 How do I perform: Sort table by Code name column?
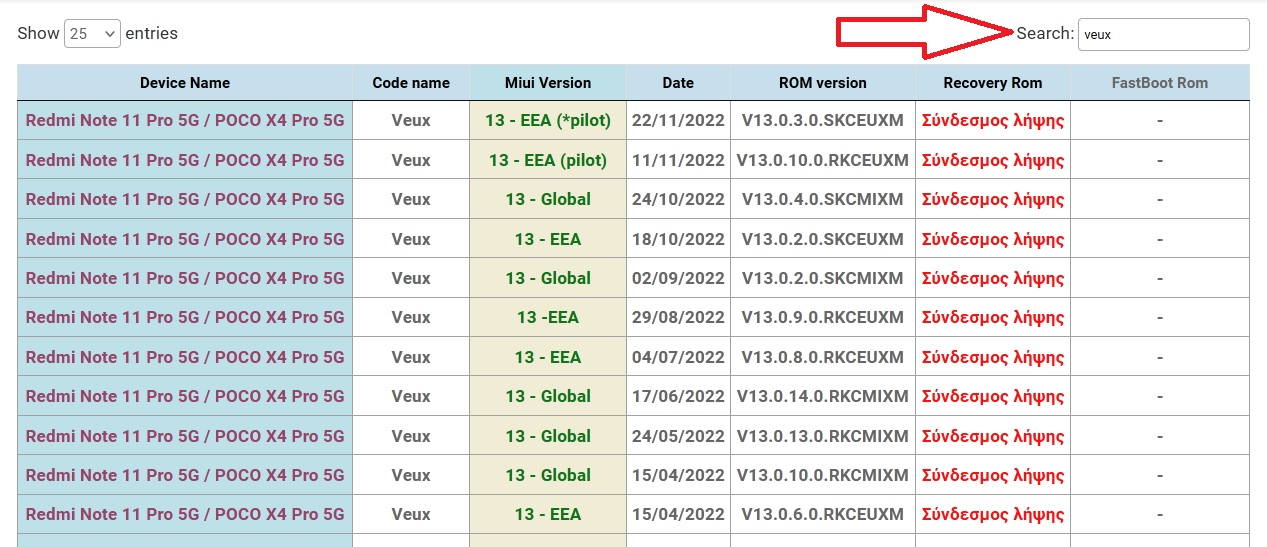(410, 83)
